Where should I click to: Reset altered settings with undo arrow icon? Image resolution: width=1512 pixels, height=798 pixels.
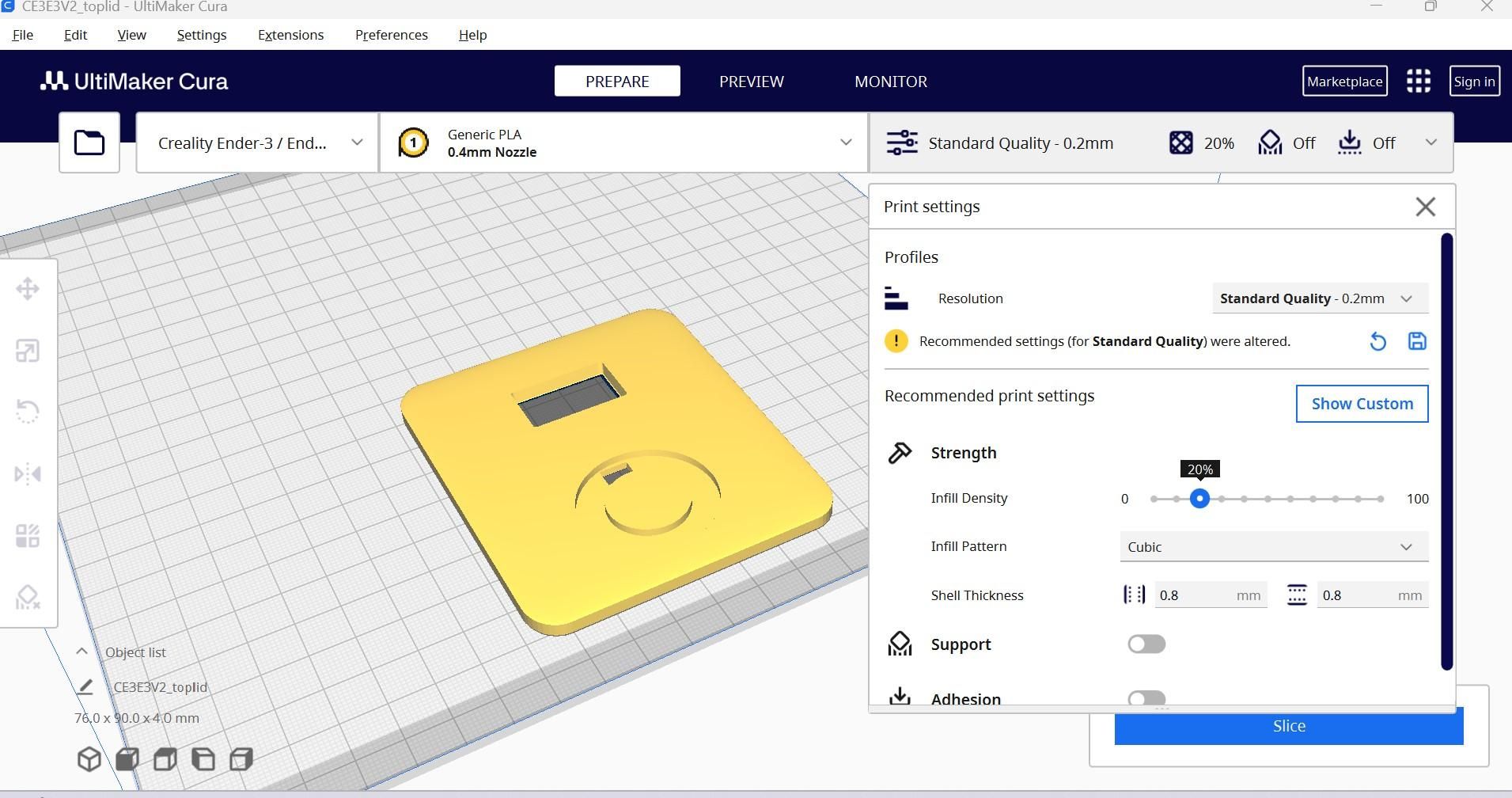(x=1377, y=341)
